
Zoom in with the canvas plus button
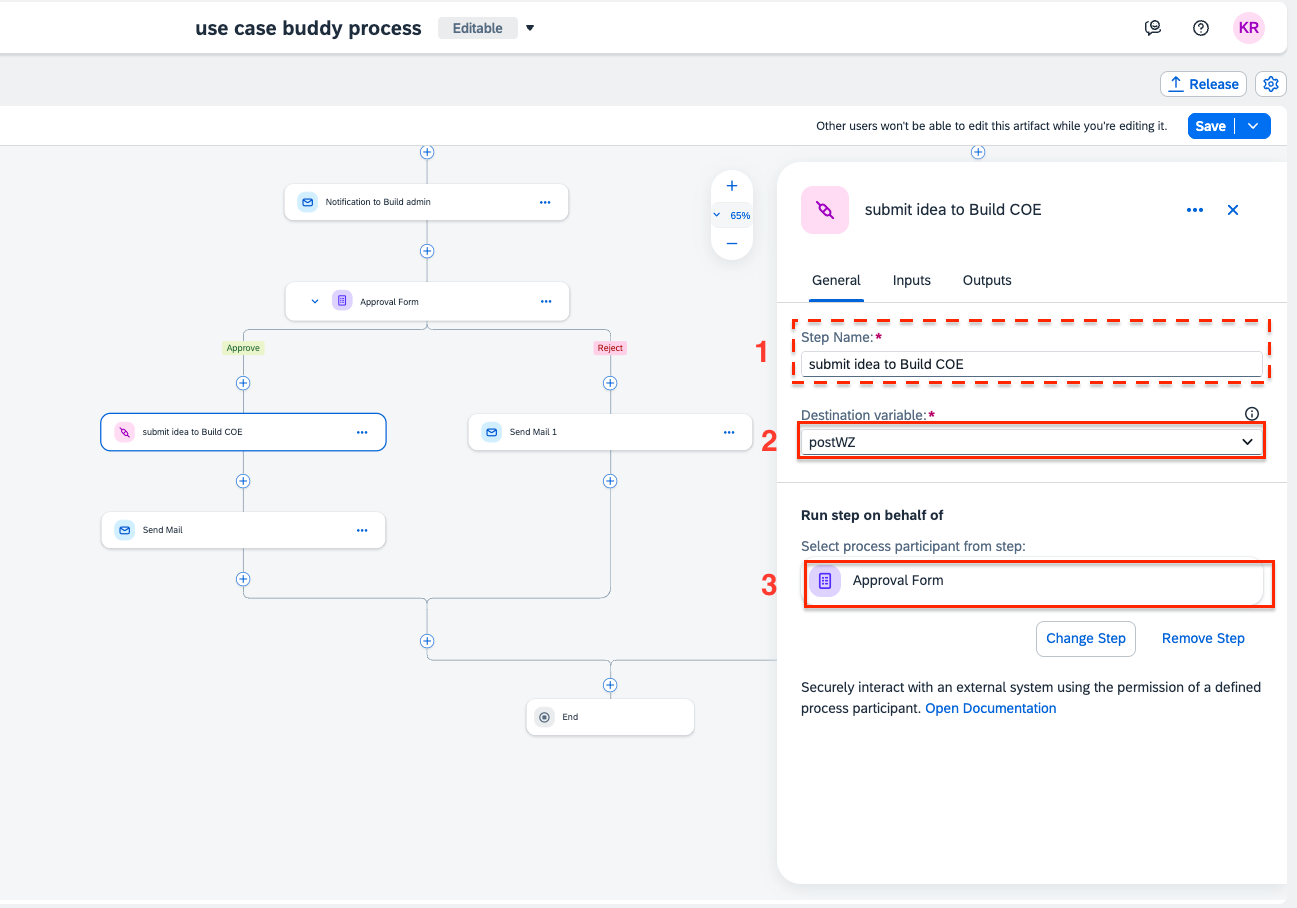[732, 186]
